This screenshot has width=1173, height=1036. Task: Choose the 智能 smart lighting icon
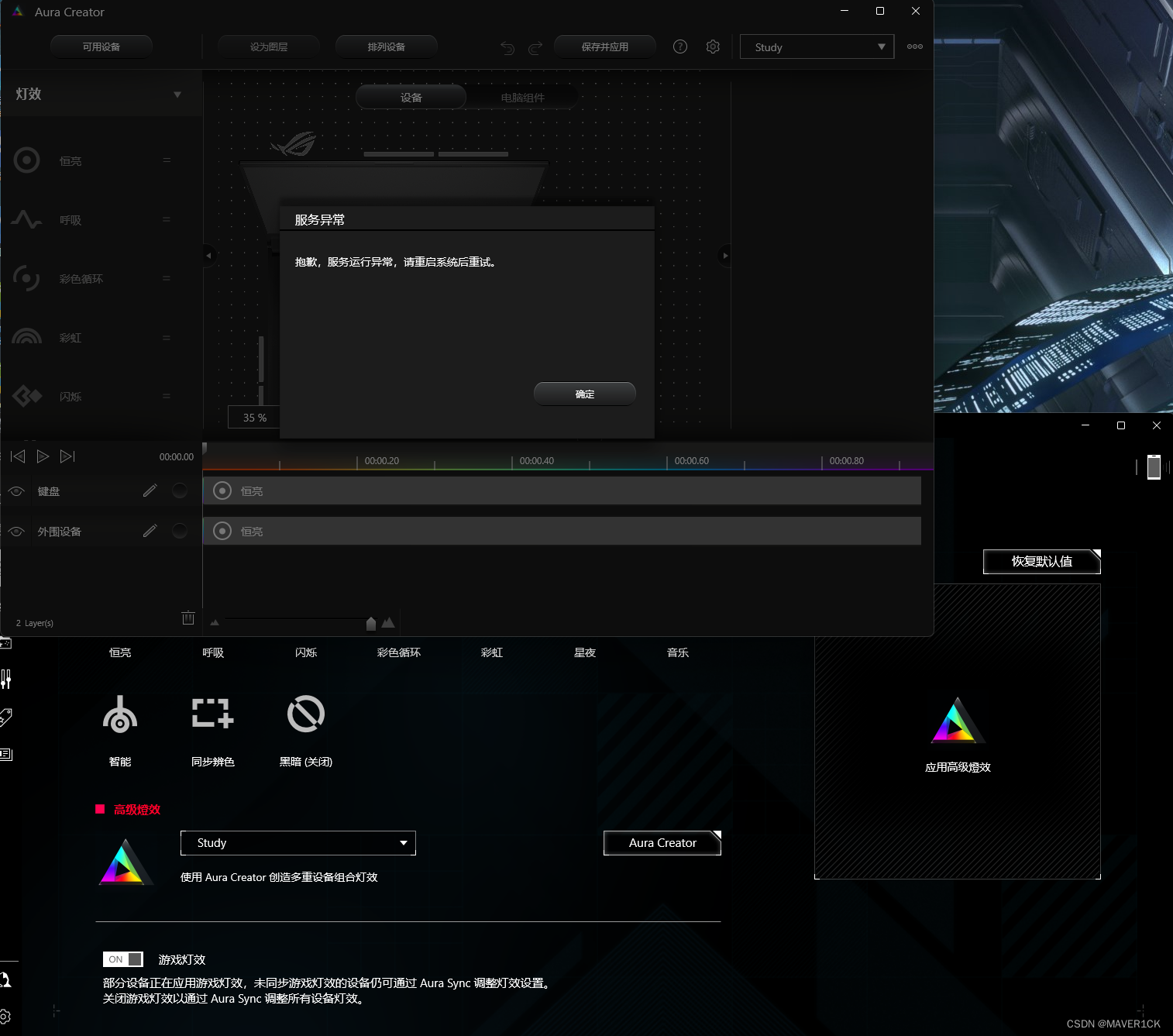point(120,714)
